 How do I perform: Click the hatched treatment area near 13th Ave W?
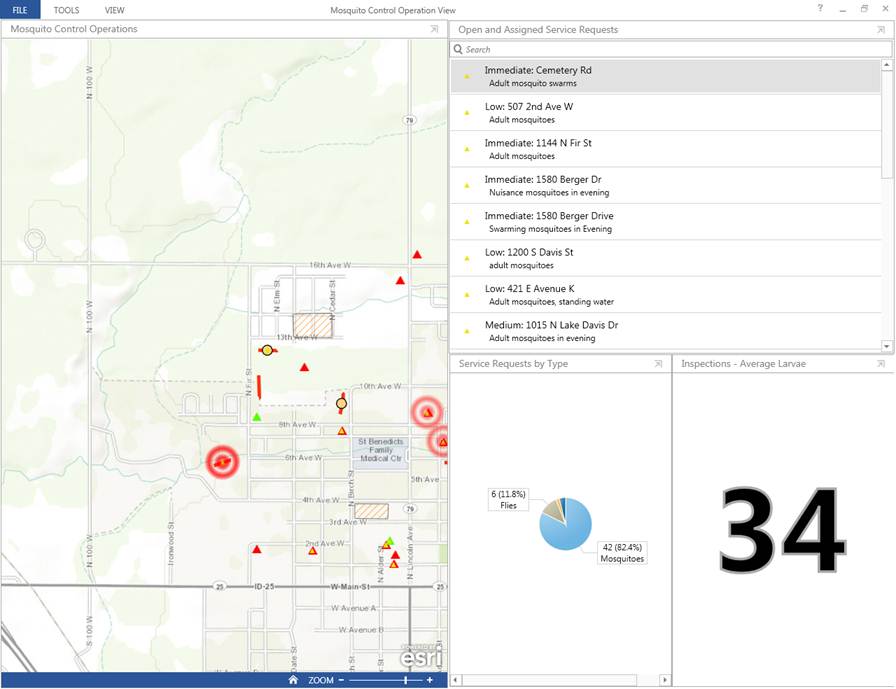tap(313, 325)
